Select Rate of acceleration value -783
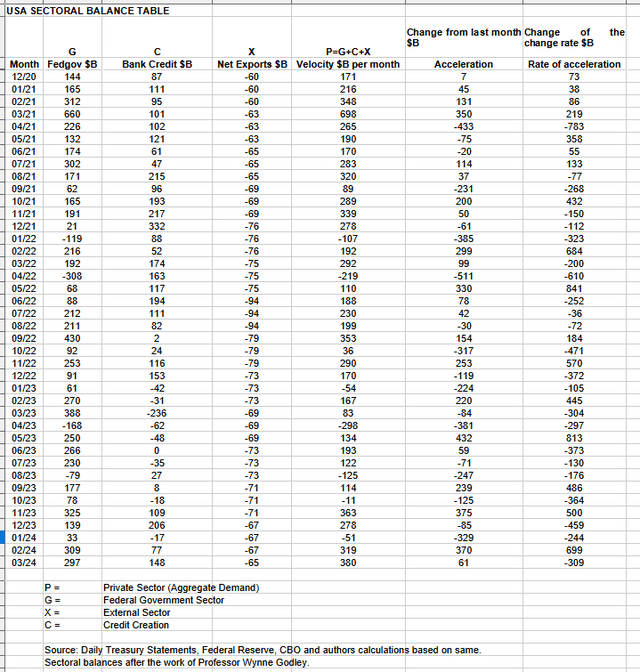 click(x=574, y=126)
